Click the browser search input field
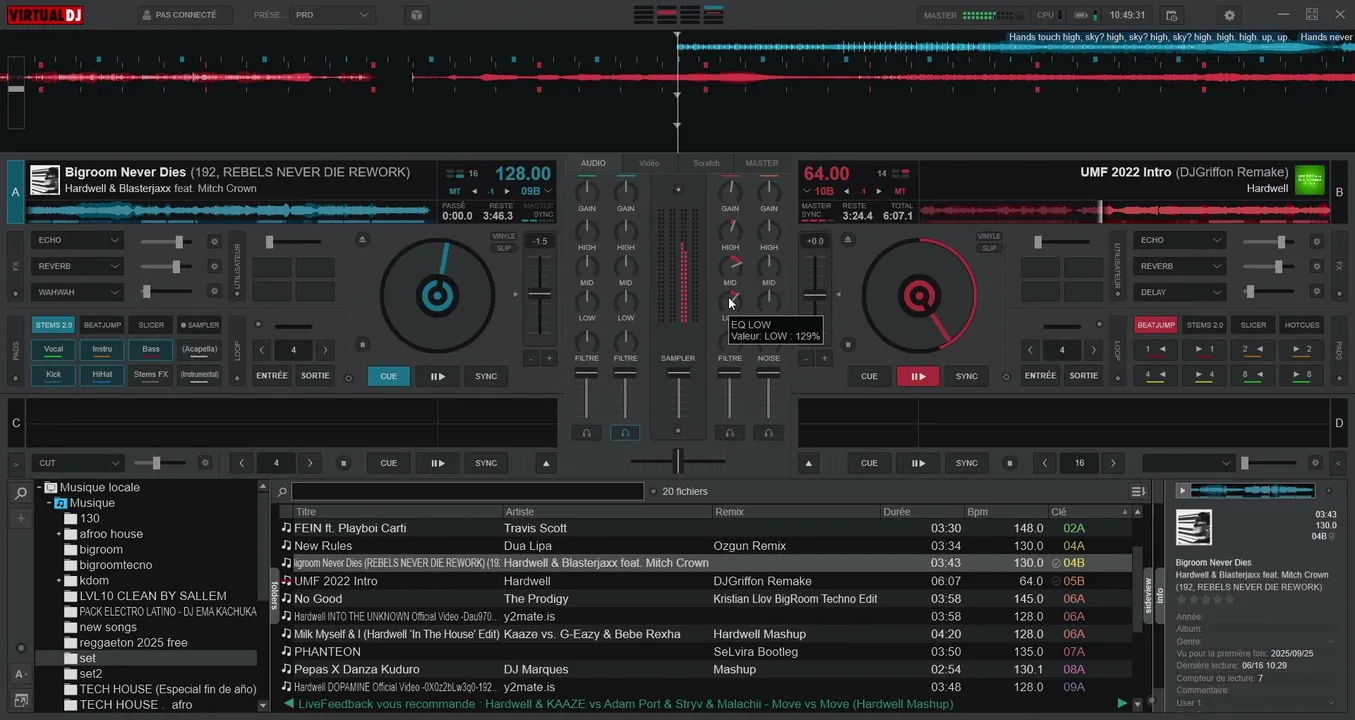The height and width of the screenshot is (720, 1355). (467, 491)
